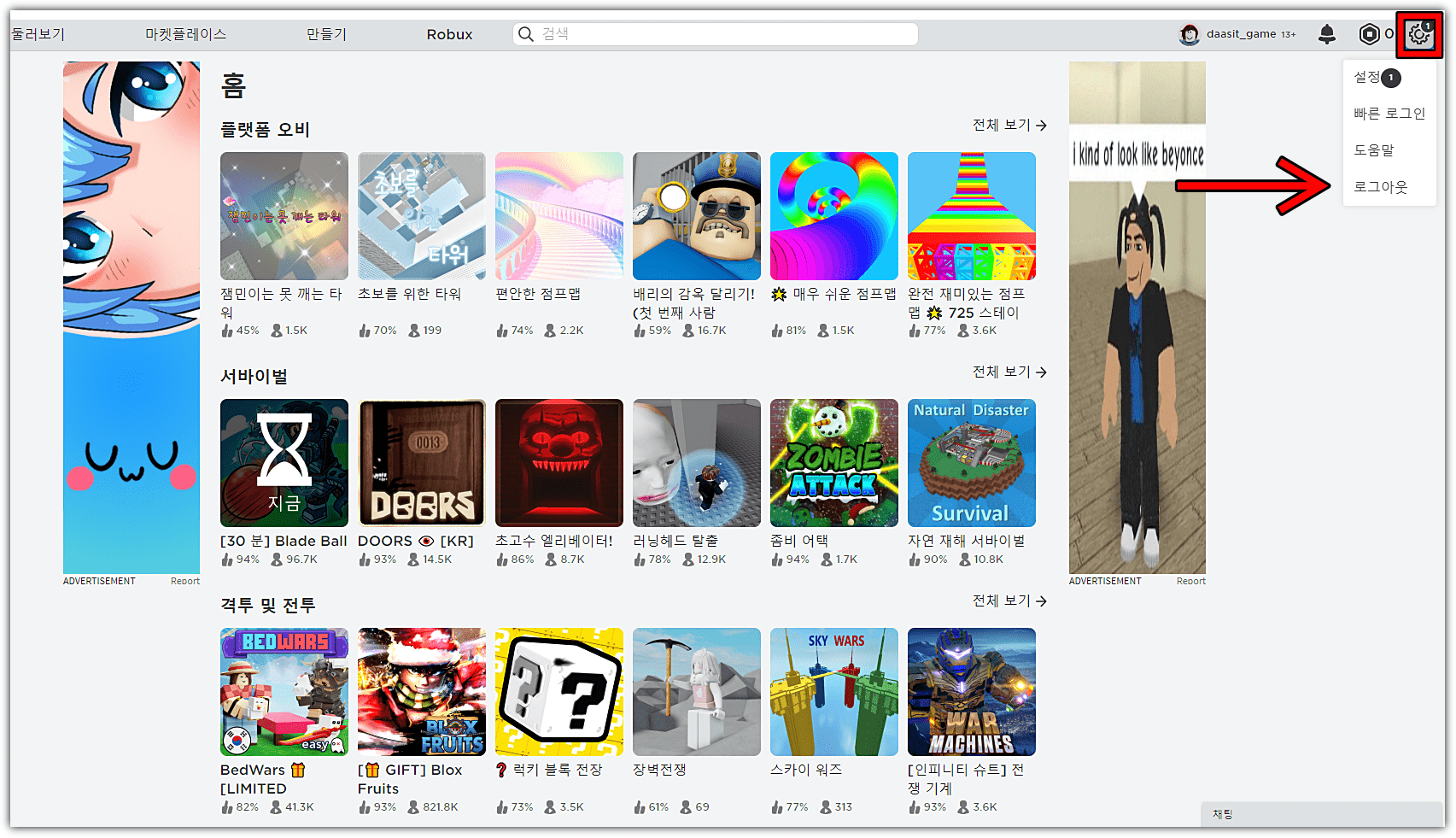
Task: Click the 스카이 워즈 title text
Action: [x=806, y=770]
